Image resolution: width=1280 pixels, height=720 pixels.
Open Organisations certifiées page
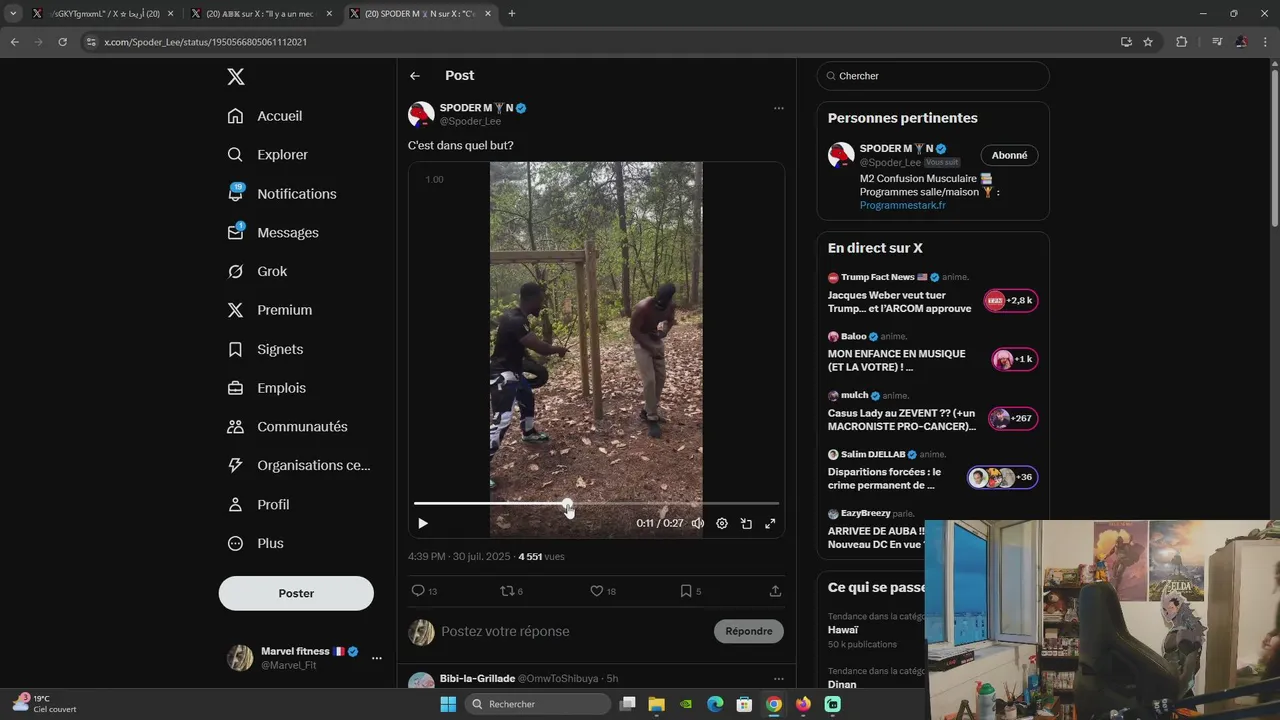(299, 465)
